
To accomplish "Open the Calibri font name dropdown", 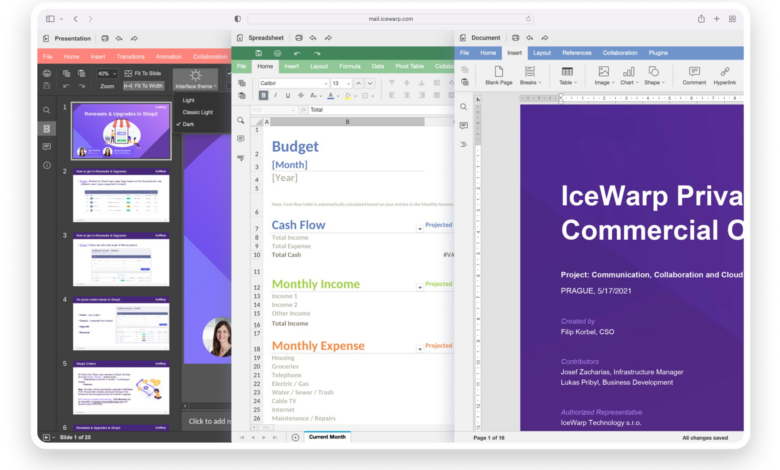I will pos(293,83).
